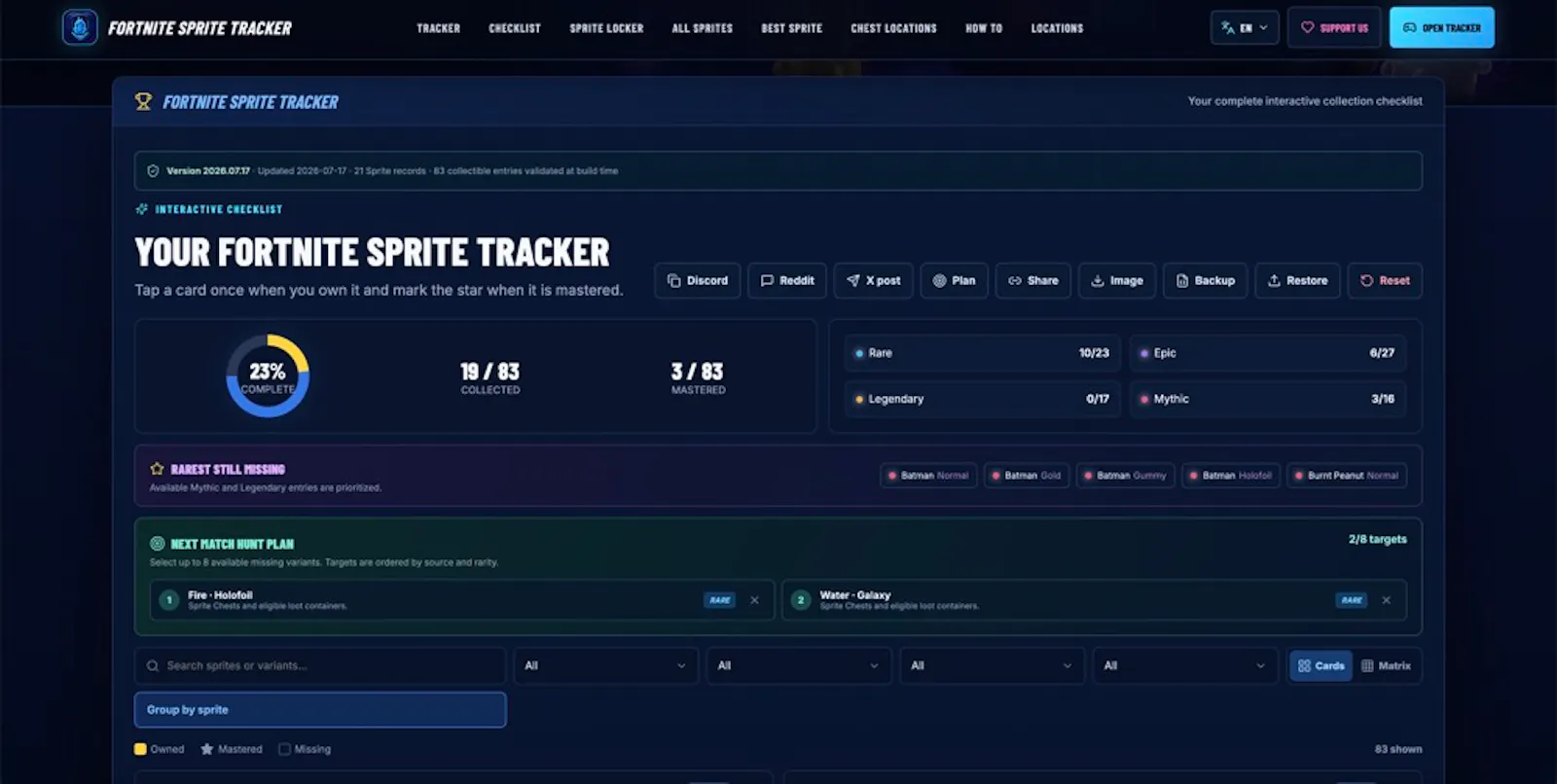The image size is (1557, 784).
Task: Click the Support Us button
Action: tap(1334, 28)
